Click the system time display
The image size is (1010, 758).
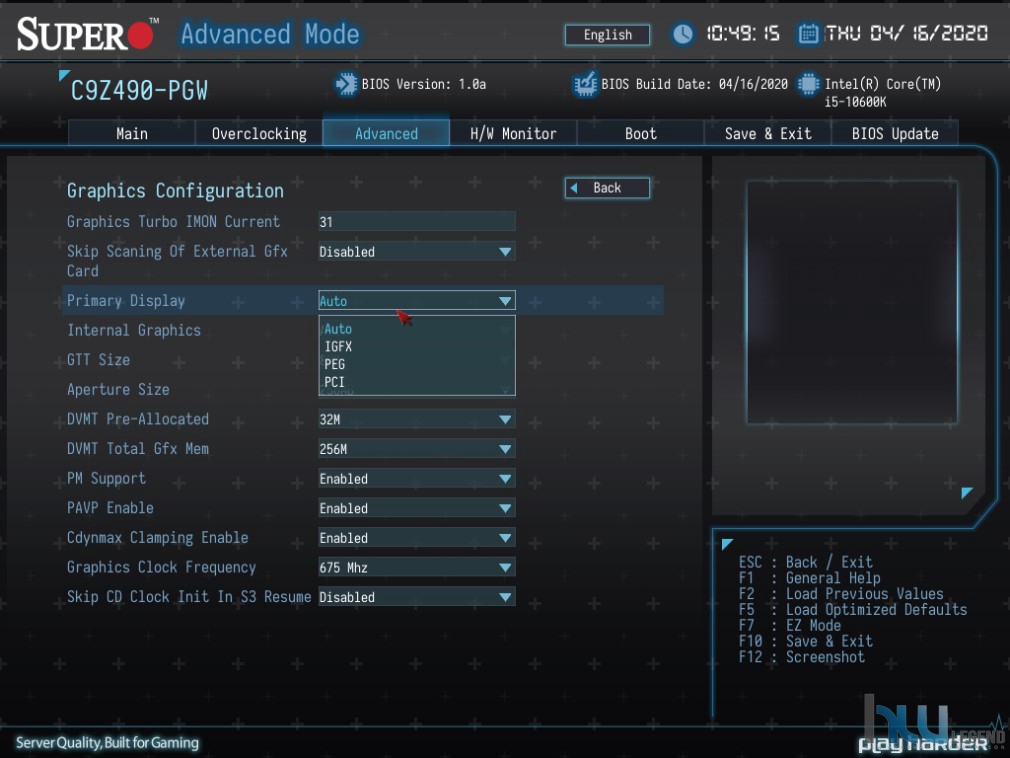tap(743, 33)
